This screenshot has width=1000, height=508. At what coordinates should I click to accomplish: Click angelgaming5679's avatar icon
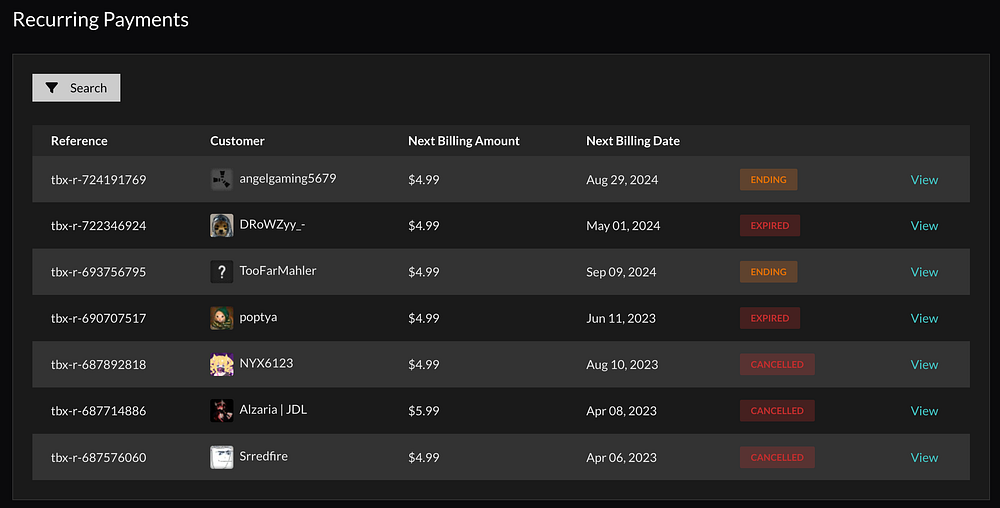click(x=222, y=179)
